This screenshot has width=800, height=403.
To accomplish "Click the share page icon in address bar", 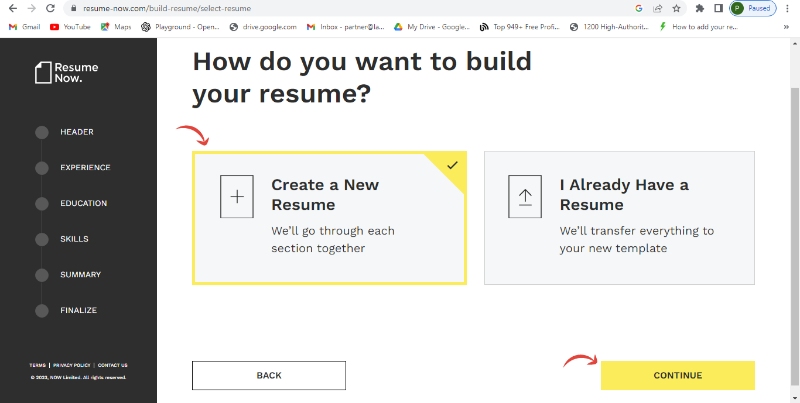I will 657,8.
